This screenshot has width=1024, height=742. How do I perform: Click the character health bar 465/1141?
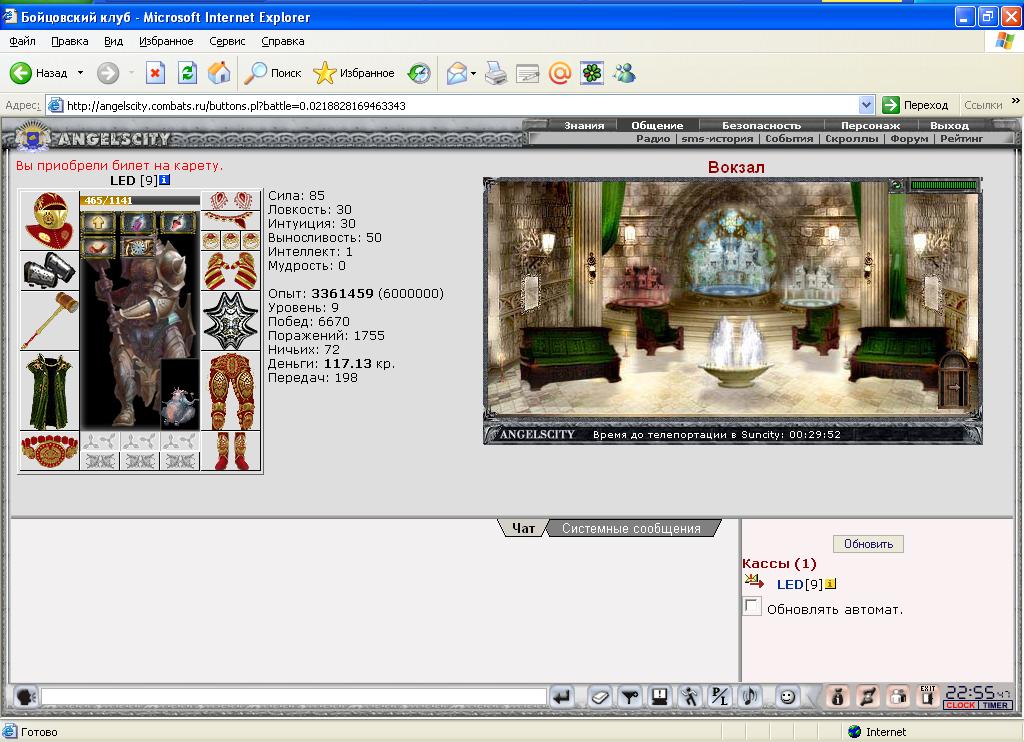(139, 201)
